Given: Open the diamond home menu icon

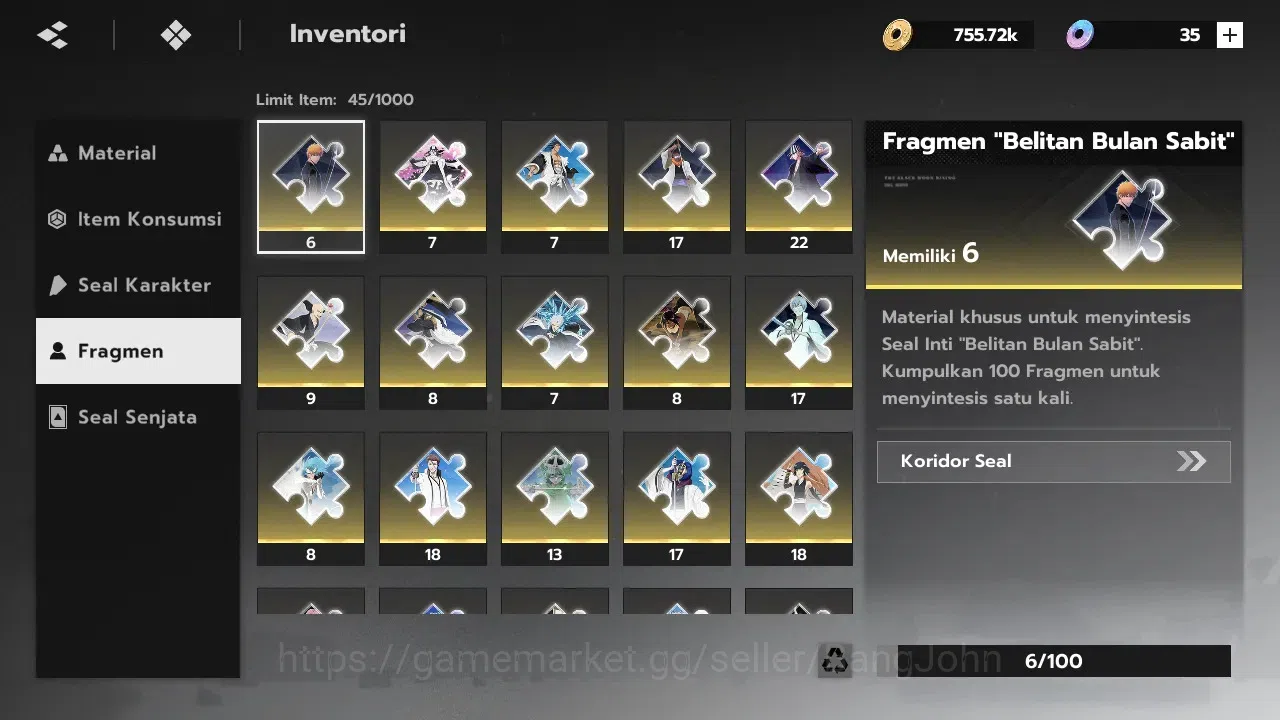Looking at the screenshot, I should (x=176, y=35).
